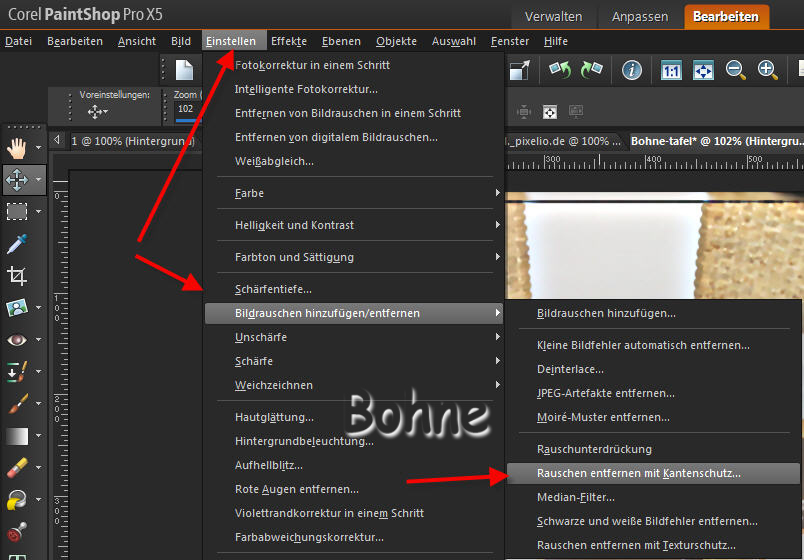The width and height of the screenshot is (804, 560).
Task: Select the Crop tool
Action: 17,275
